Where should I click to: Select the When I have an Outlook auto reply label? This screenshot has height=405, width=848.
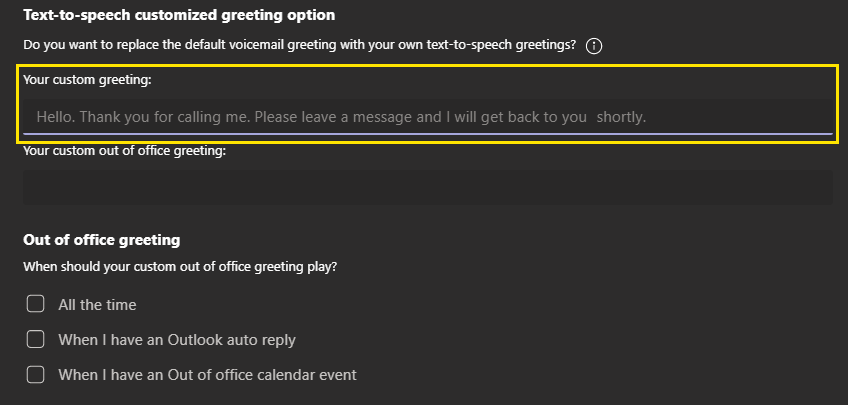click(177, 340)
